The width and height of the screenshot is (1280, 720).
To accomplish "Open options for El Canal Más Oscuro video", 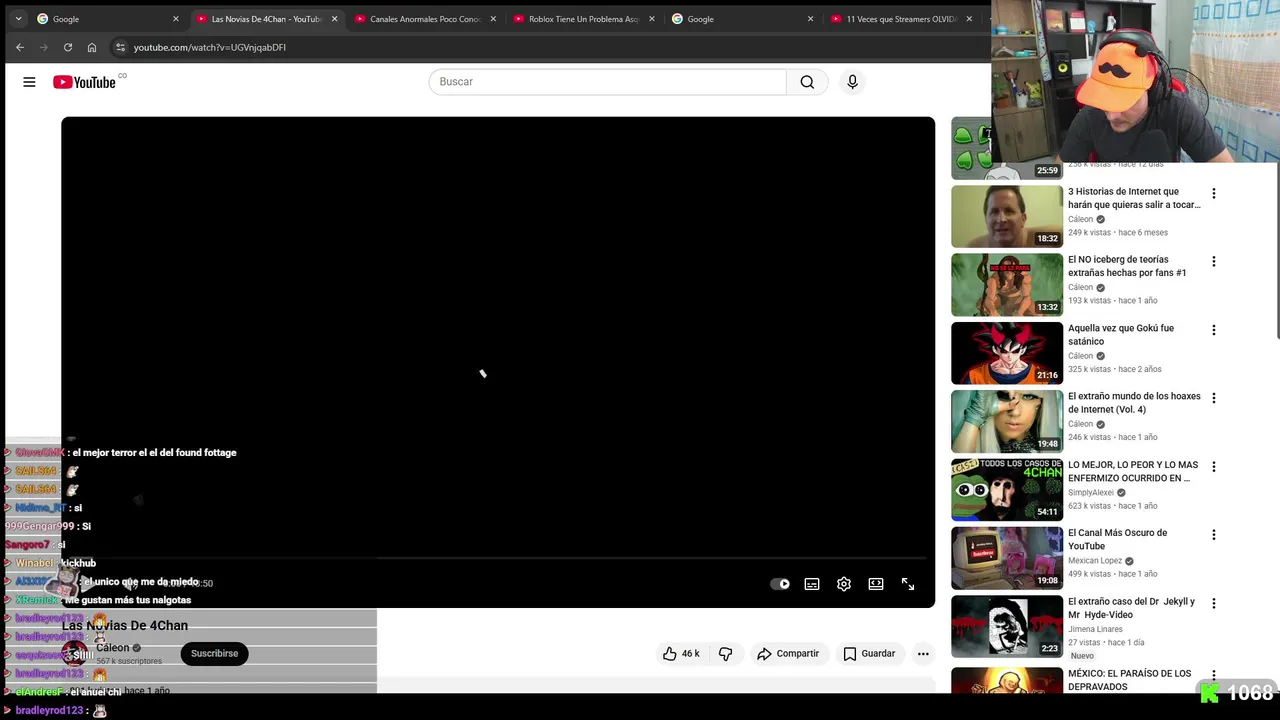I will coord(1214,535).
